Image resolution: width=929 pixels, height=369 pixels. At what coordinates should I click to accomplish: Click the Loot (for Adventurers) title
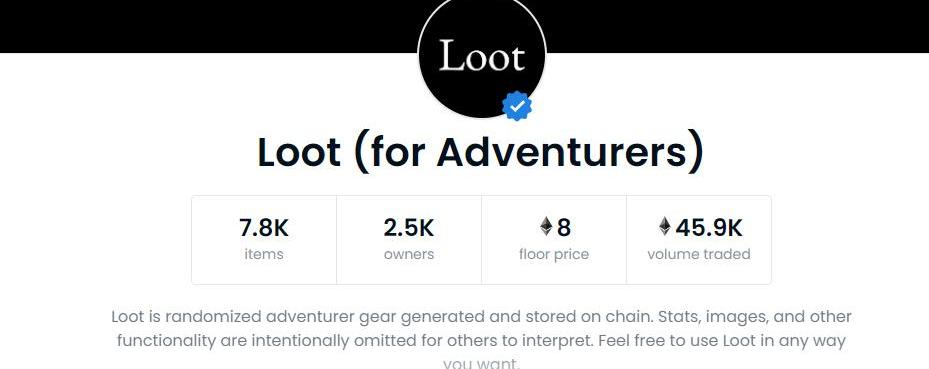coord(480,152)
